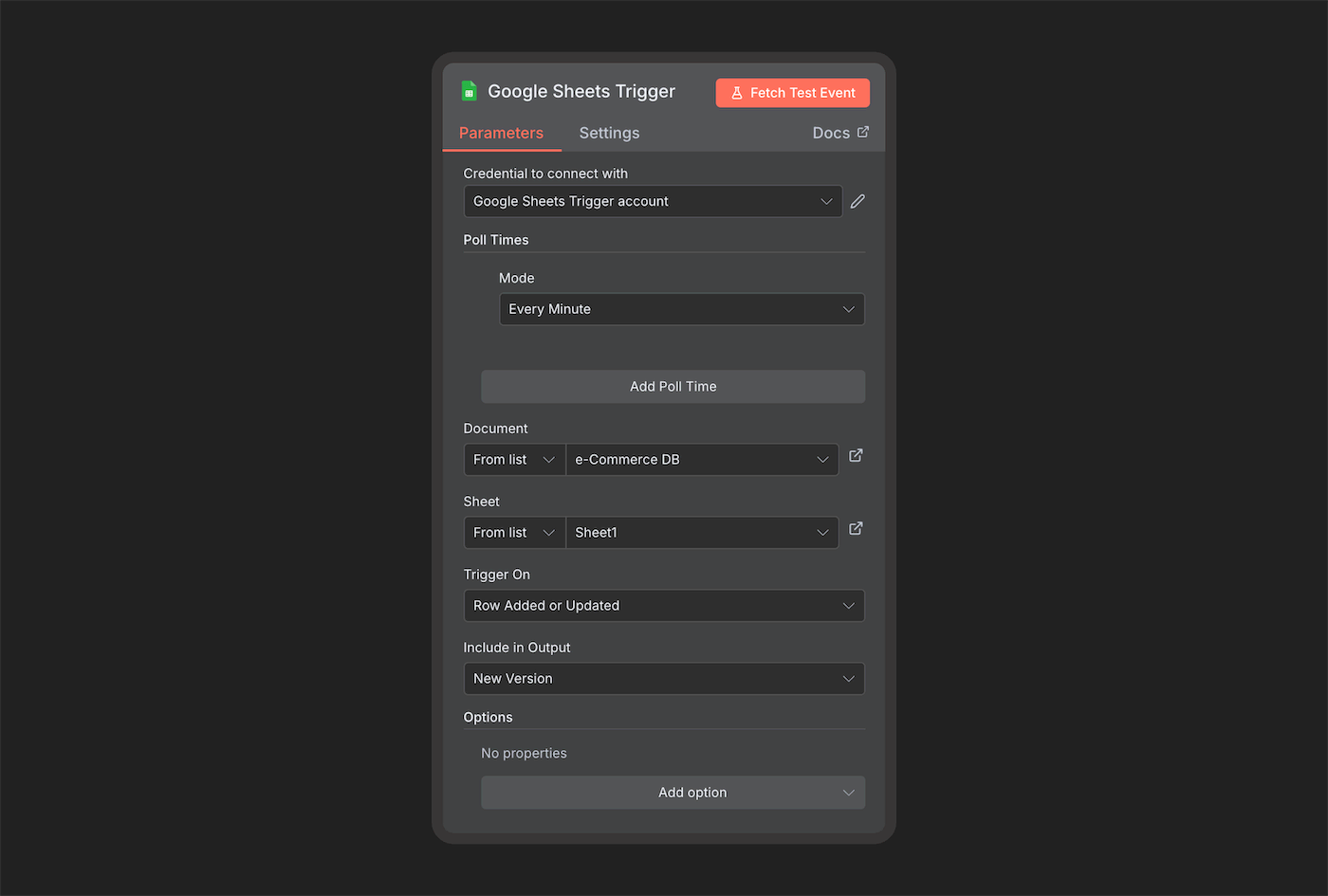Open the e-Commerce DB document dropdown
Screen dimensions: 1328x896
(x=702, y=460)
